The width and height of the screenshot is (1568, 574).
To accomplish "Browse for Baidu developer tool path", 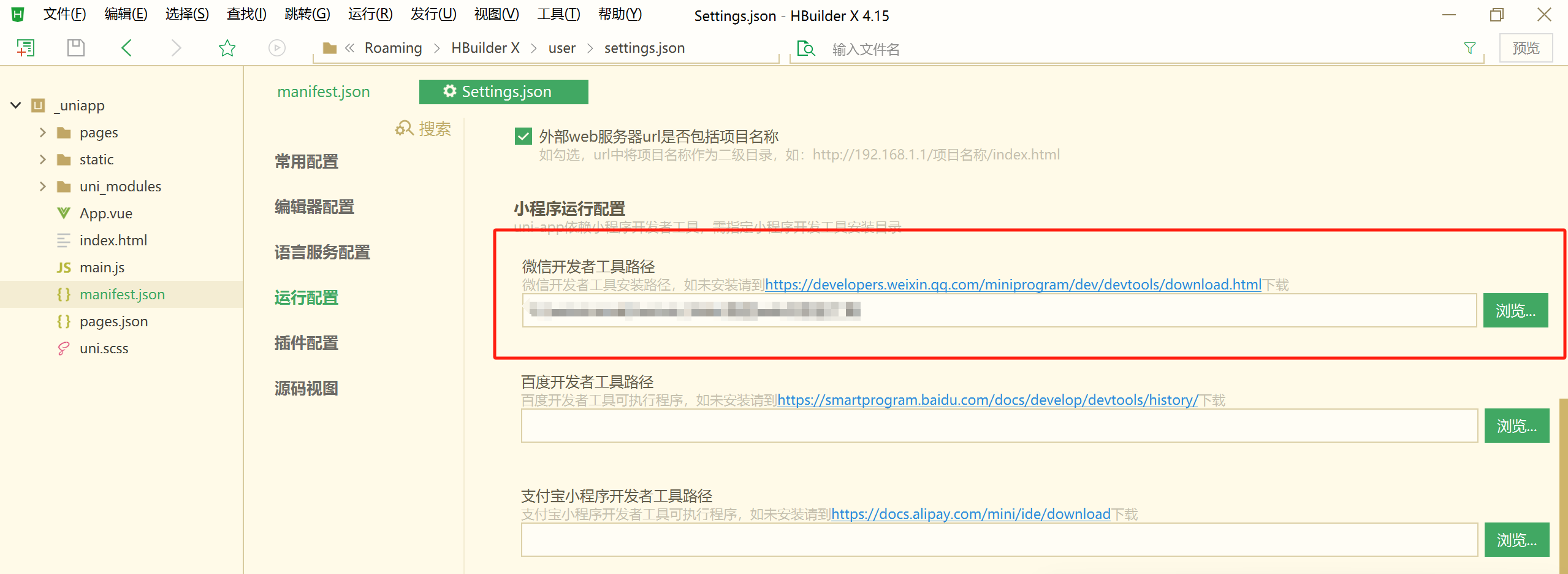I will [x=1517, y=426].
